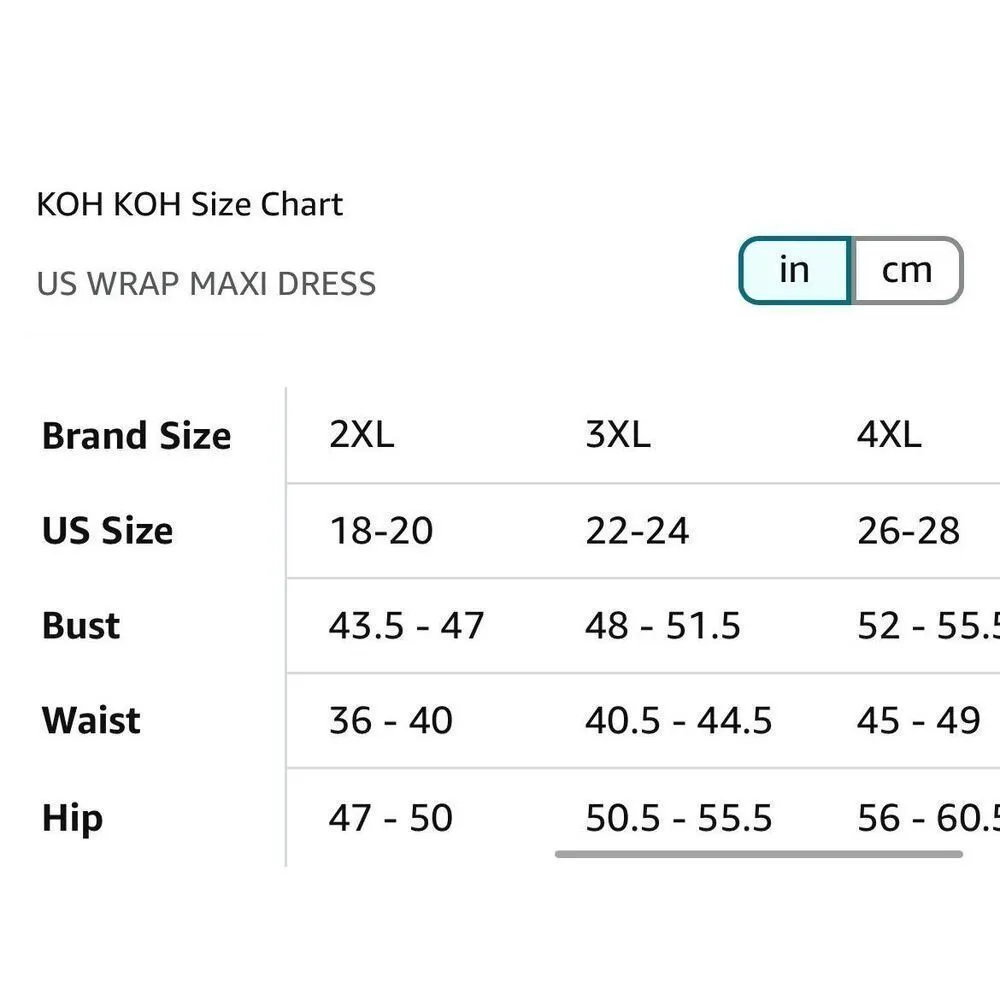Select the 3XL brand size cell
The image size is (1000, 1000).
tap(618, 436)
